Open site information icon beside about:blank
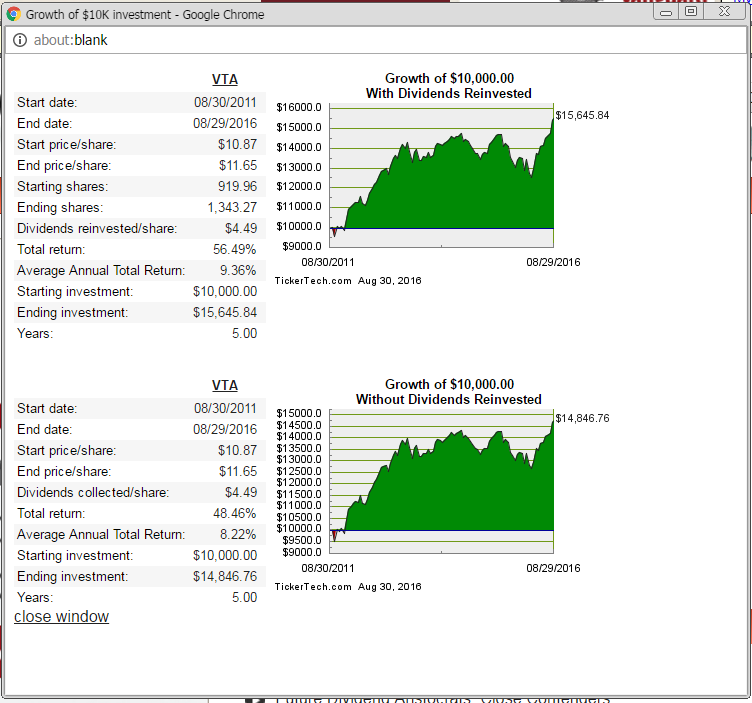Viewport: 752px width, 703px height. point(20,40)
